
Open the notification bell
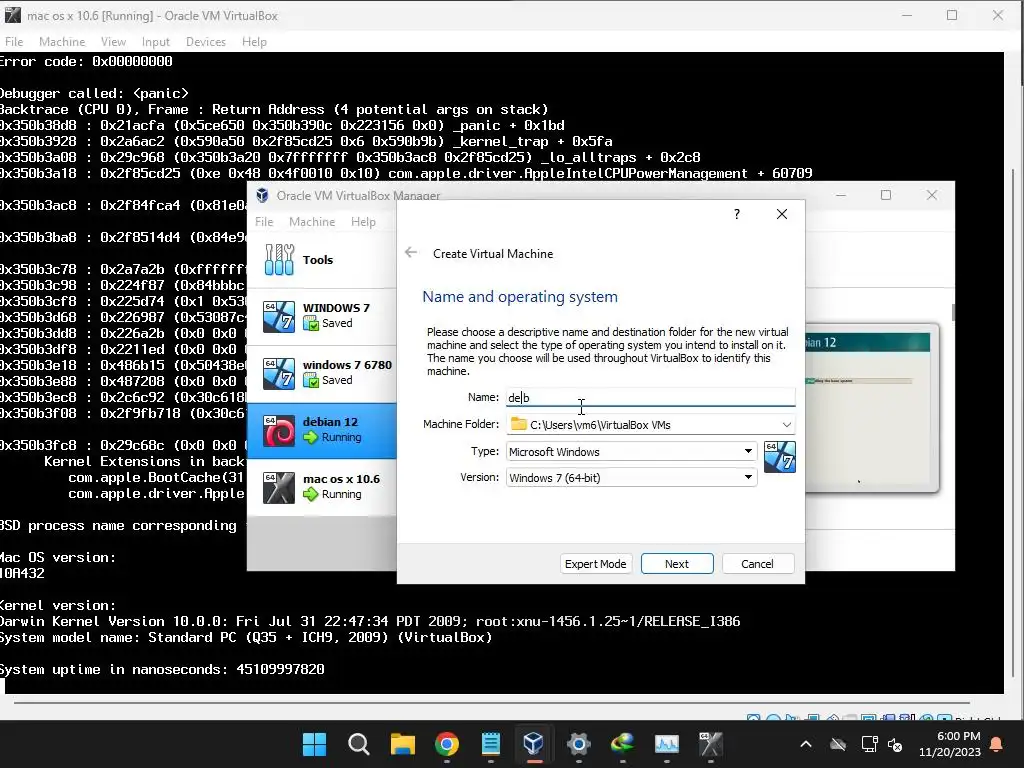997,744
